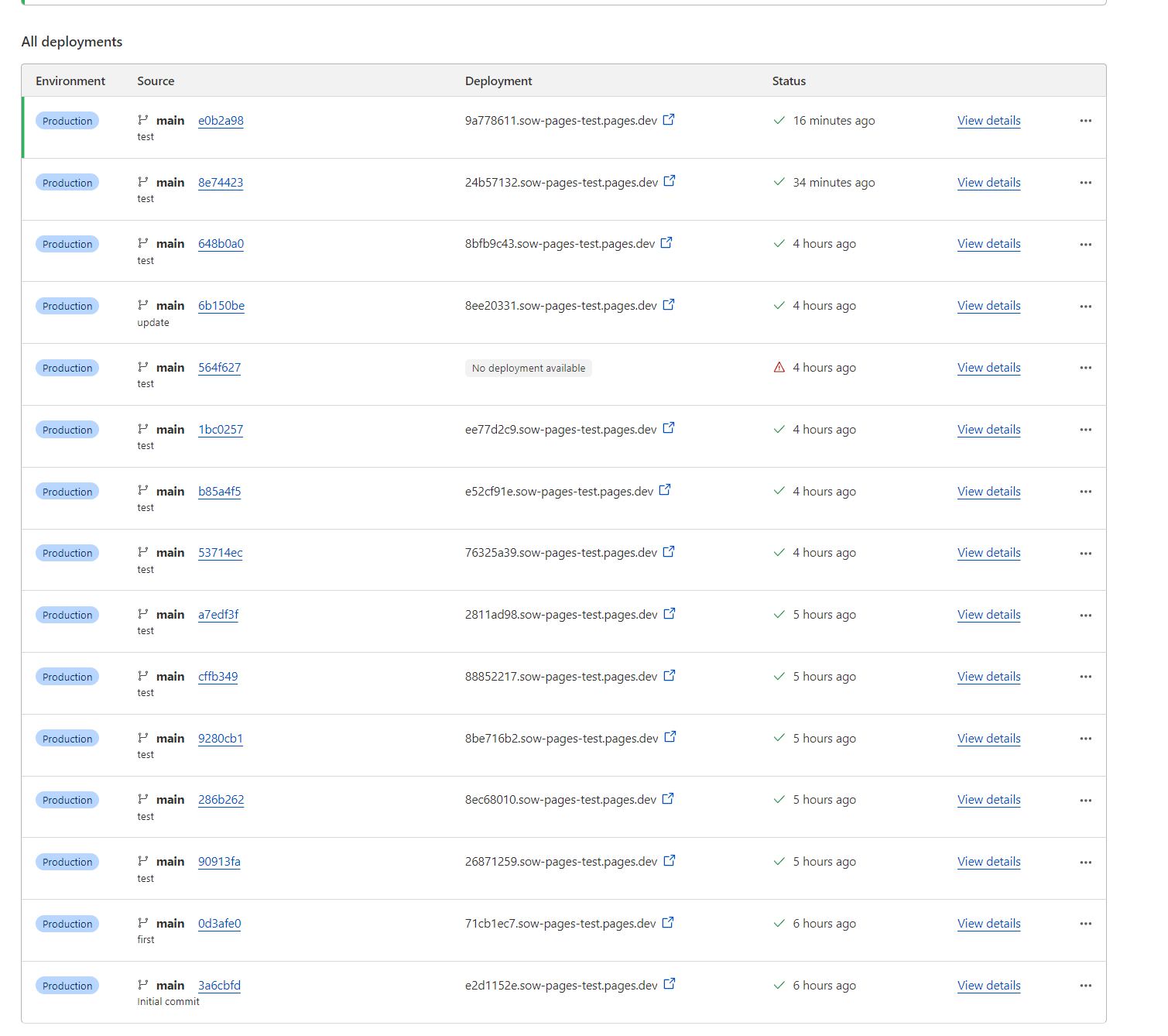View details for commit a7edf3f deployment
This screenshot has height=1036, width=1168.
click(x=988, y=615)
